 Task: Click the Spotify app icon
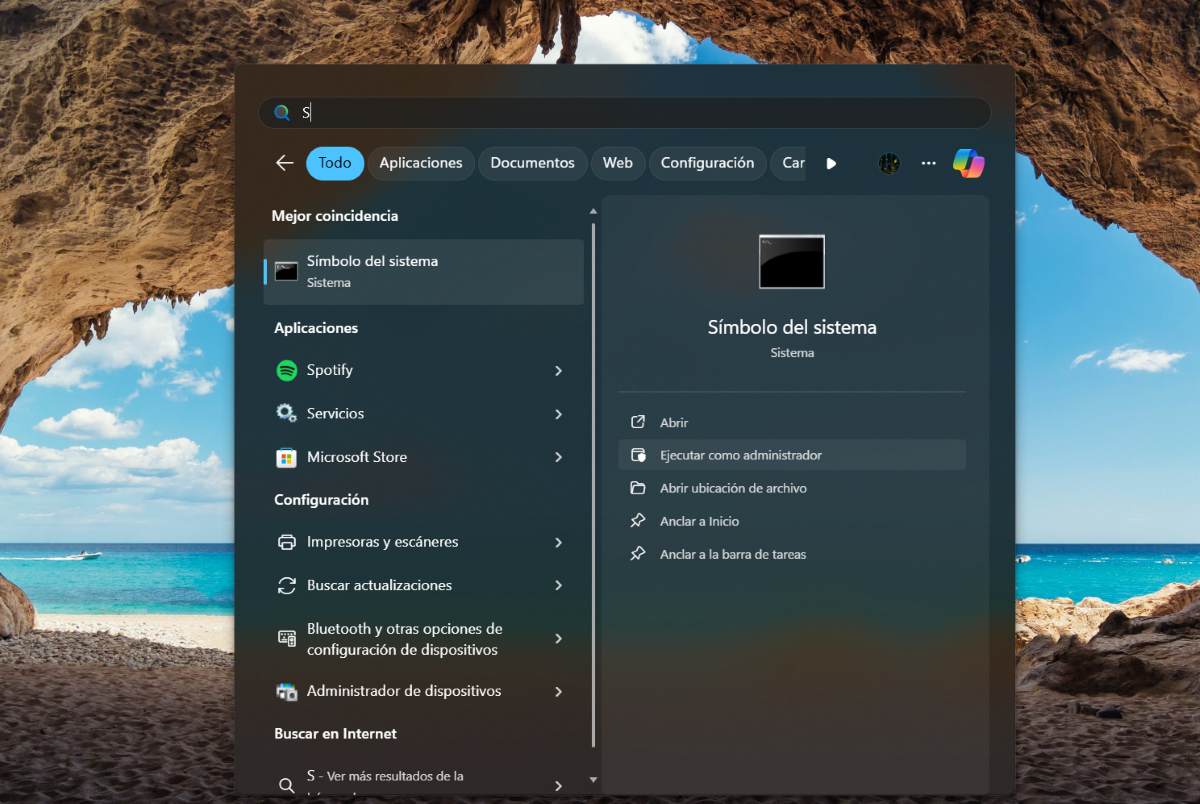287,370
